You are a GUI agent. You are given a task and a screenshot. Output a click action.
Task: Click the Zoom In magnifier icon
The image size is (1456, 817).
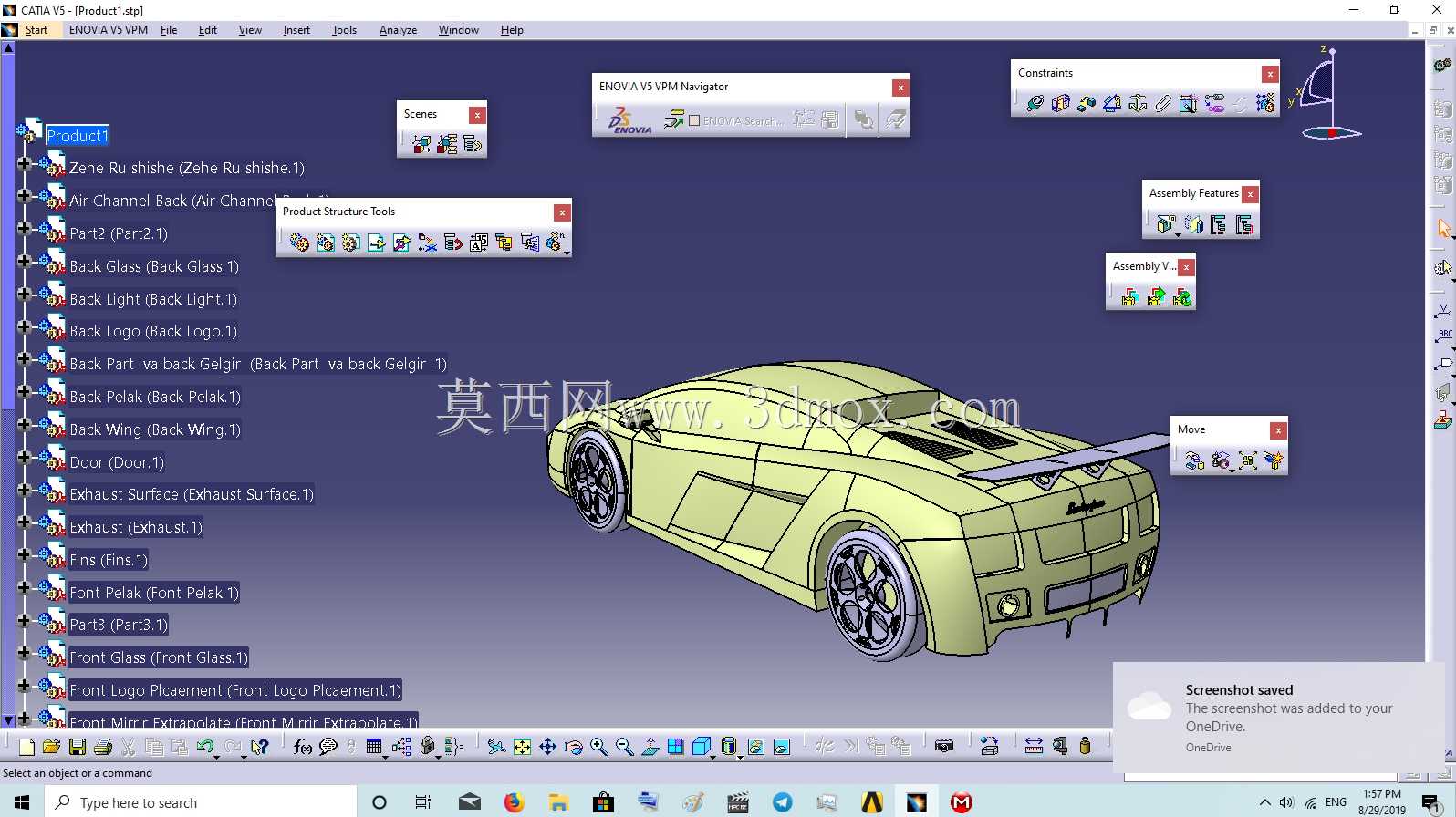598,747
